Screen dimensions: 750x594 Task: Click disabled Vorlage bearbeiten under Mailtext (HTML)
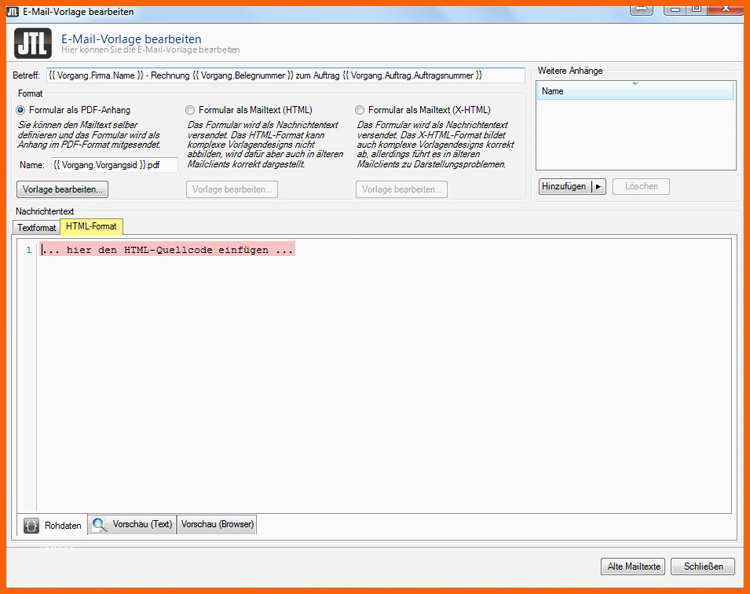click(x=232, y=189)
